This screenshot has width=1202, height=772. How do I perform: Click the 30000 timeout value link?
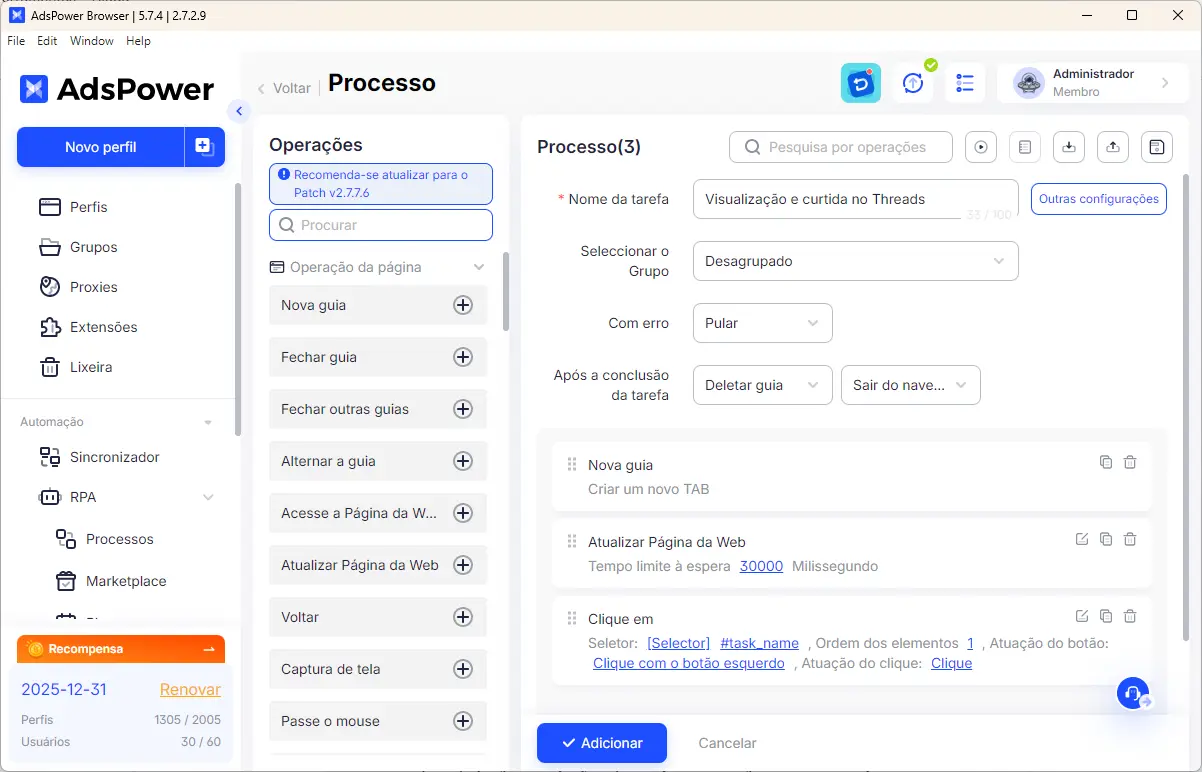tap(761, 566)
